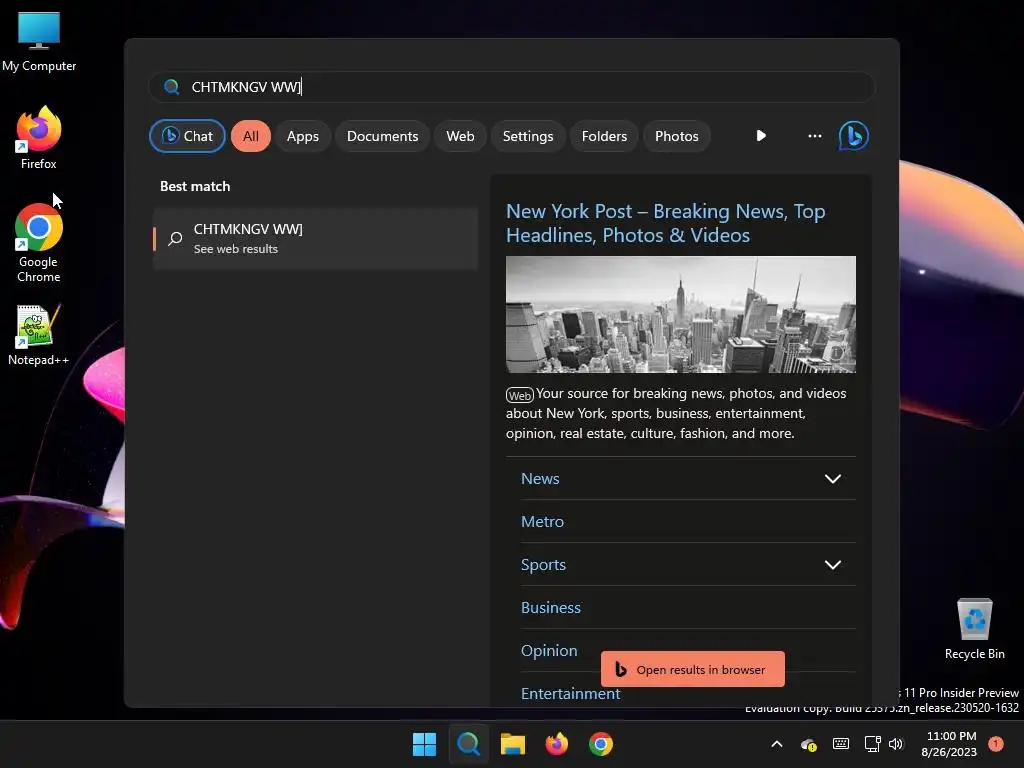Image resolution: width=1024 pixels, height=768 pixels.
Task: Open the CHTMKNGV WW] best match web result
Action: pos(315,238)
